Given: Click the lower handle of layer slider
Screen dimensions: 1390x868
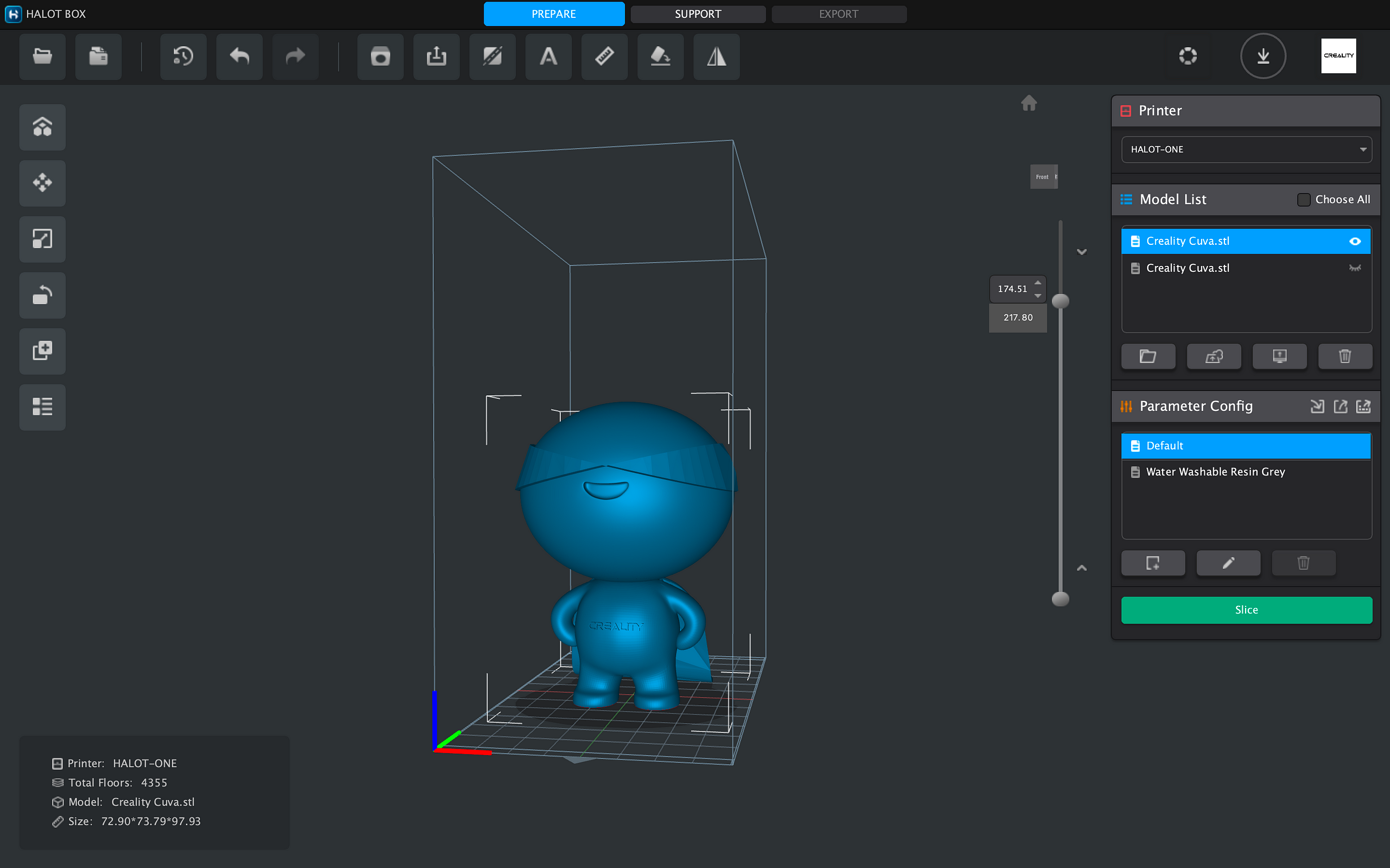Looking at the screenshot, I should [x=1060, y=599].
